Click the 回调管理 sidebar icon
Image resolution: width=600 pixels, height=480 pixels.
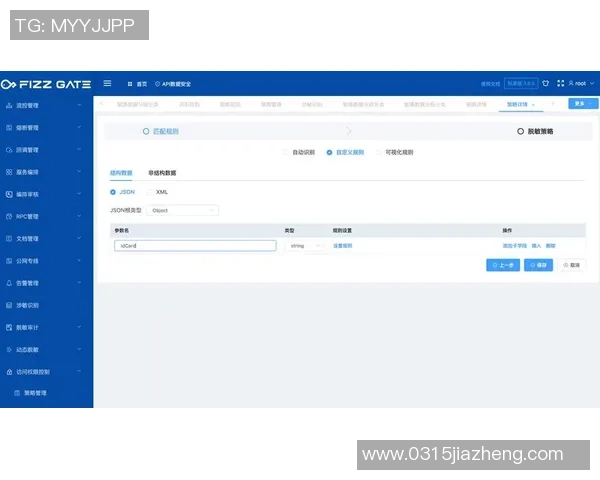click(9, 150)
